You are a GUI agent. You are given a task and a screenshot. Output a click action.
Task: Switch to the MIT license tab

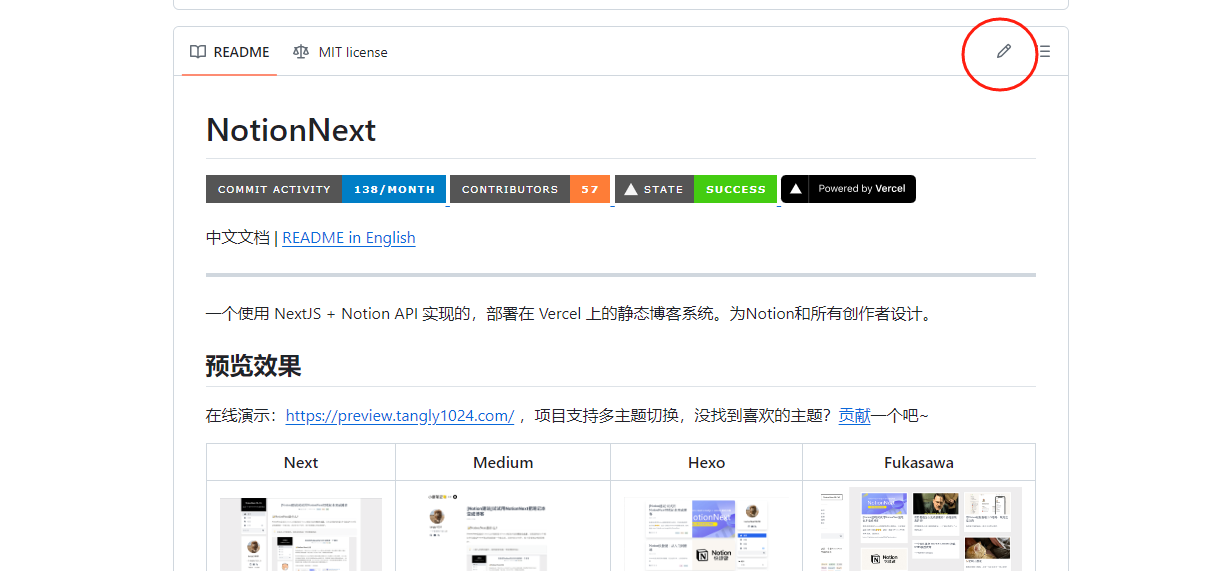click(x=340, y=52)
